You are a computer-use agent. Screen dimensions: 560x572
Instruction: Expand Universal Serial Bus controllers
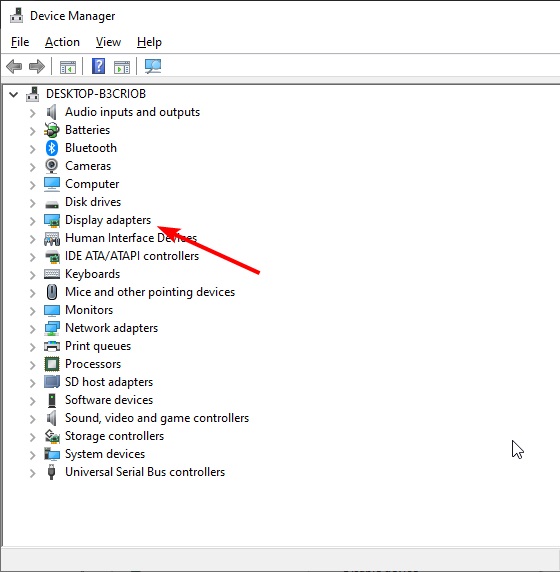(32, 473)
